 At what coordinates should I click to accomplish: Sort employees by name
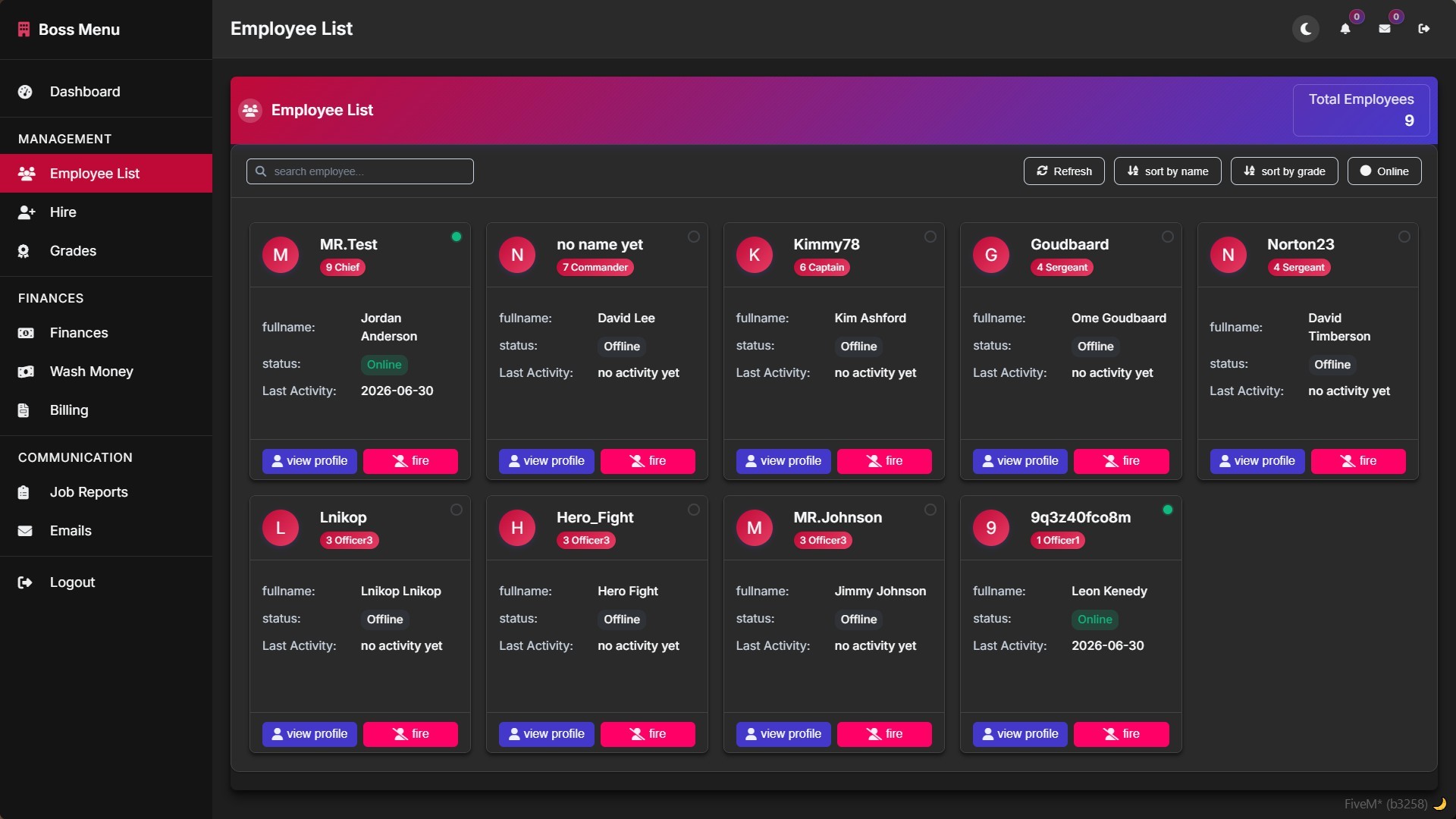pyautogui.click(x=1167, y=171)
